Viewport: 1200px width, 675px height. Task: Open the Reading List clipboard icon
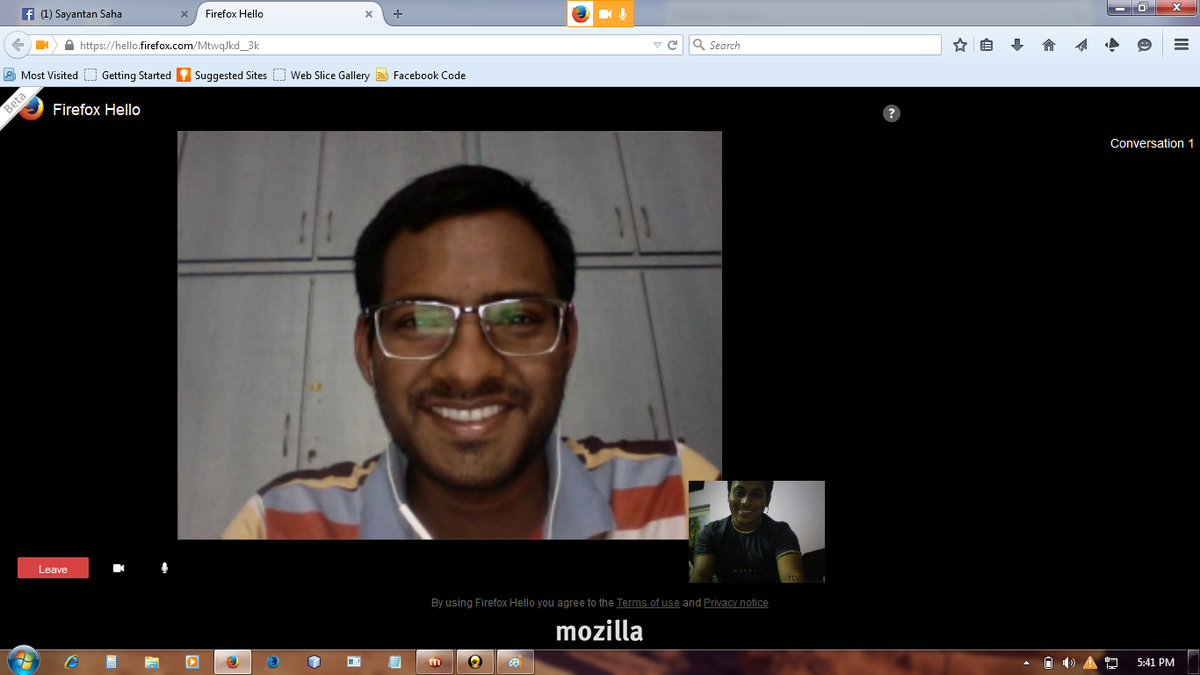pyautogui.click(x=986, y=44)
